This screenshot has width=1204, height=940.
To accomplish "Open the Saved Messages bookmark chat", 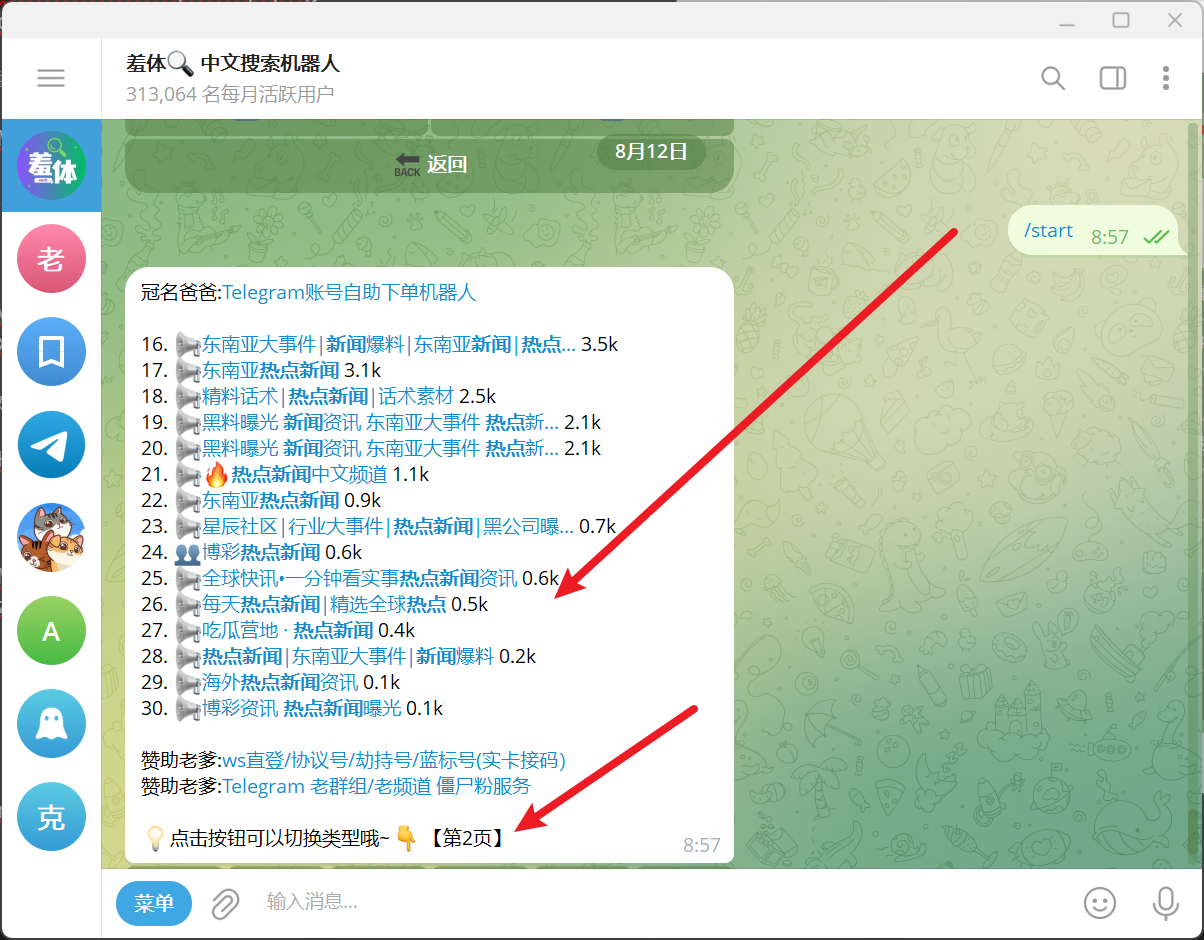I will 51,351.
